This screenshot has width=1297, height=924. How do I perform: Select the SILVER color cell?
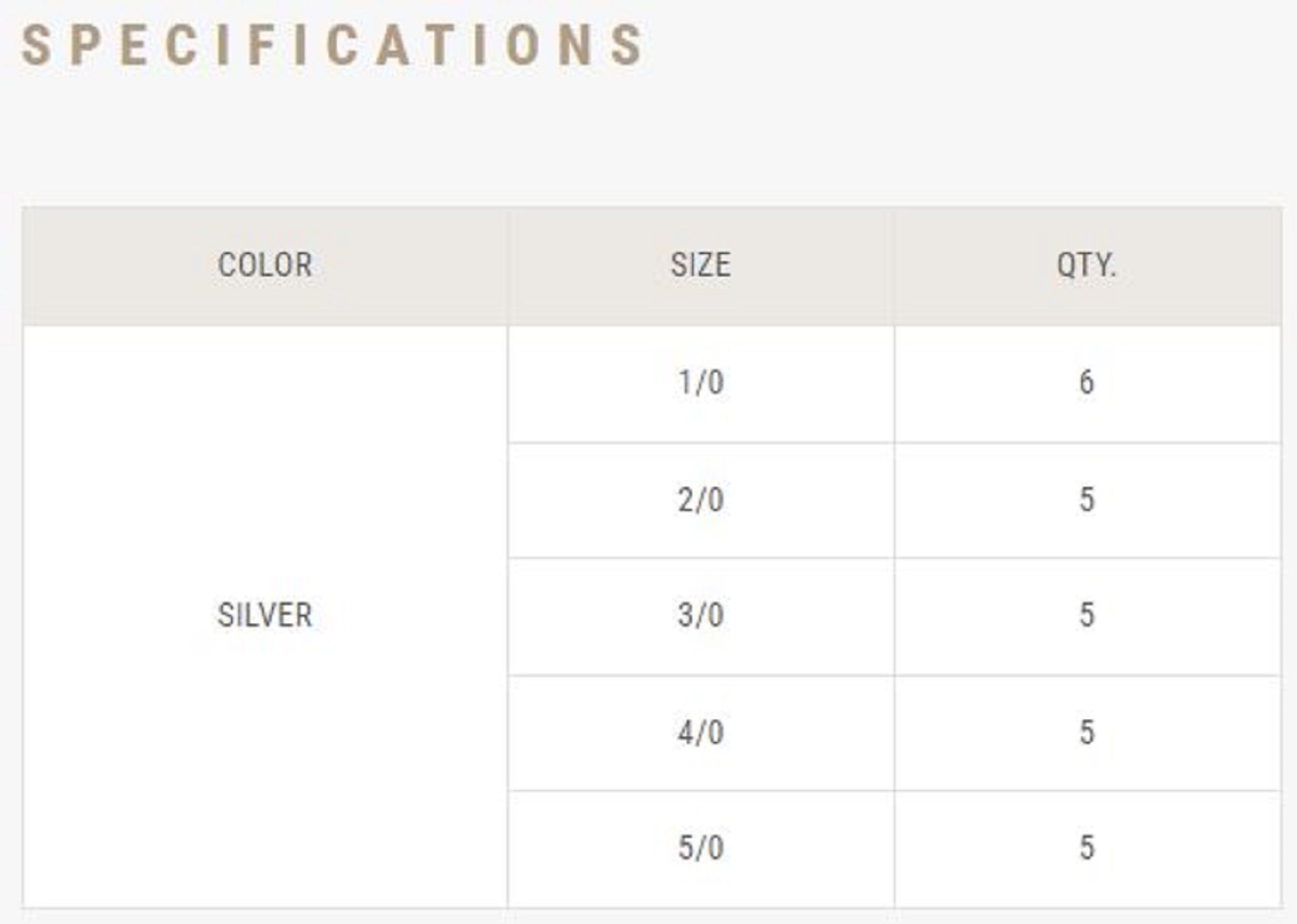(265, 615)
